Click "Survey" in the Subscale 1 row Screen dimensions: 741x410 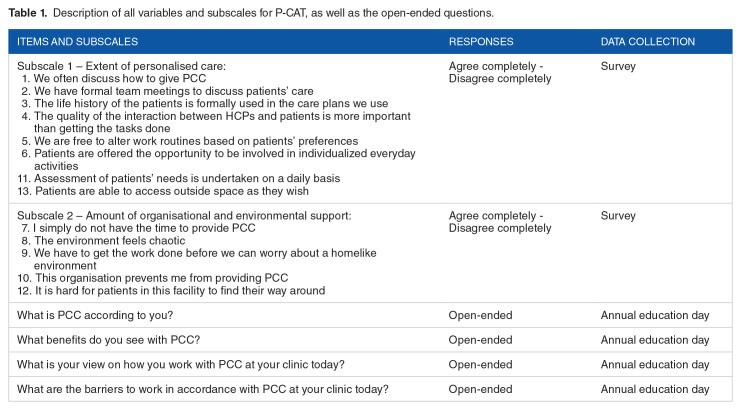point(617,65)
